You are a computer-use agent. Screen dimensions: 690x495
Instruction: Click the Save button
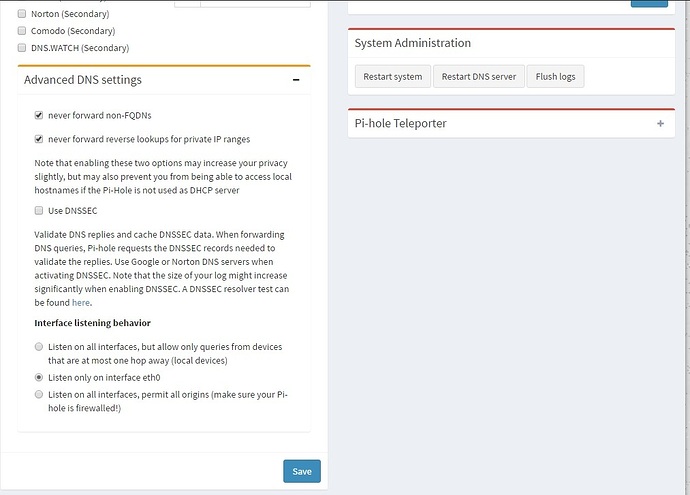tap(301, 471)
